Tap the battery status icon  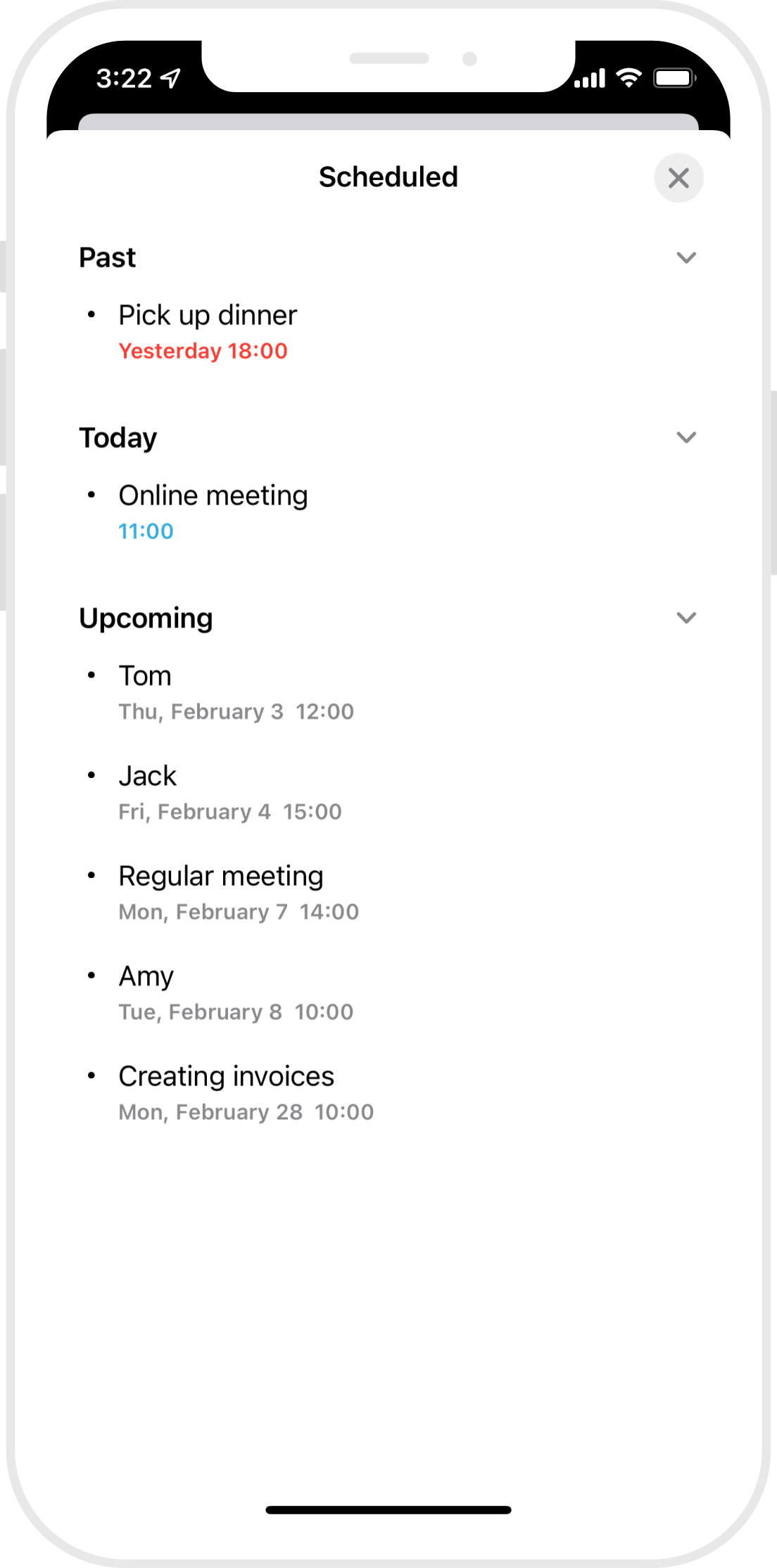tap(674, 77)
